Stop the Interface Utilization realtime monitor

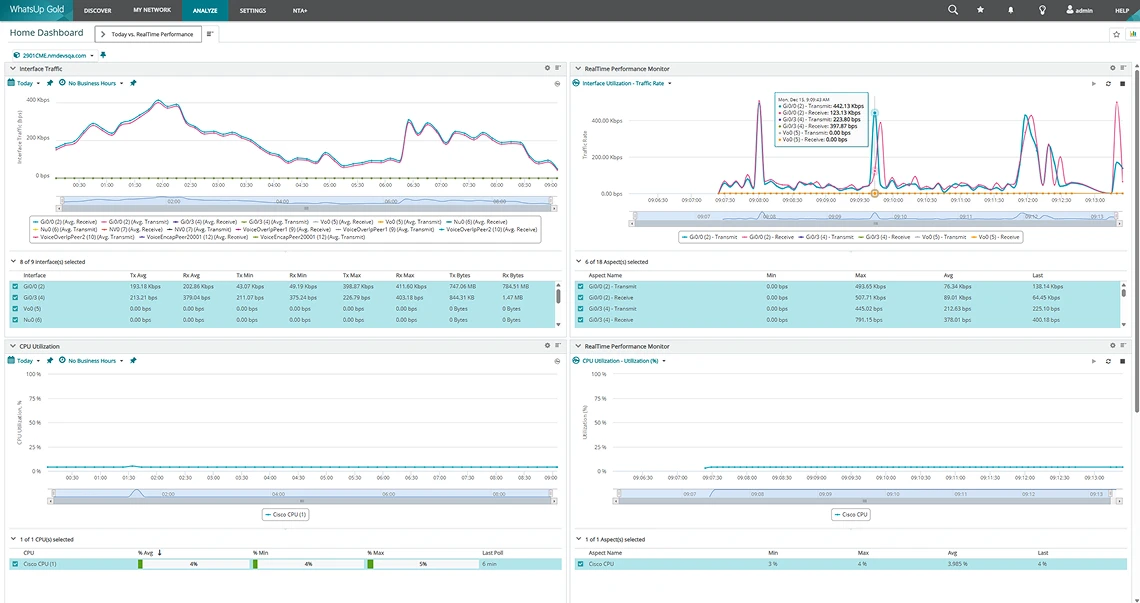click(1122, 84)
